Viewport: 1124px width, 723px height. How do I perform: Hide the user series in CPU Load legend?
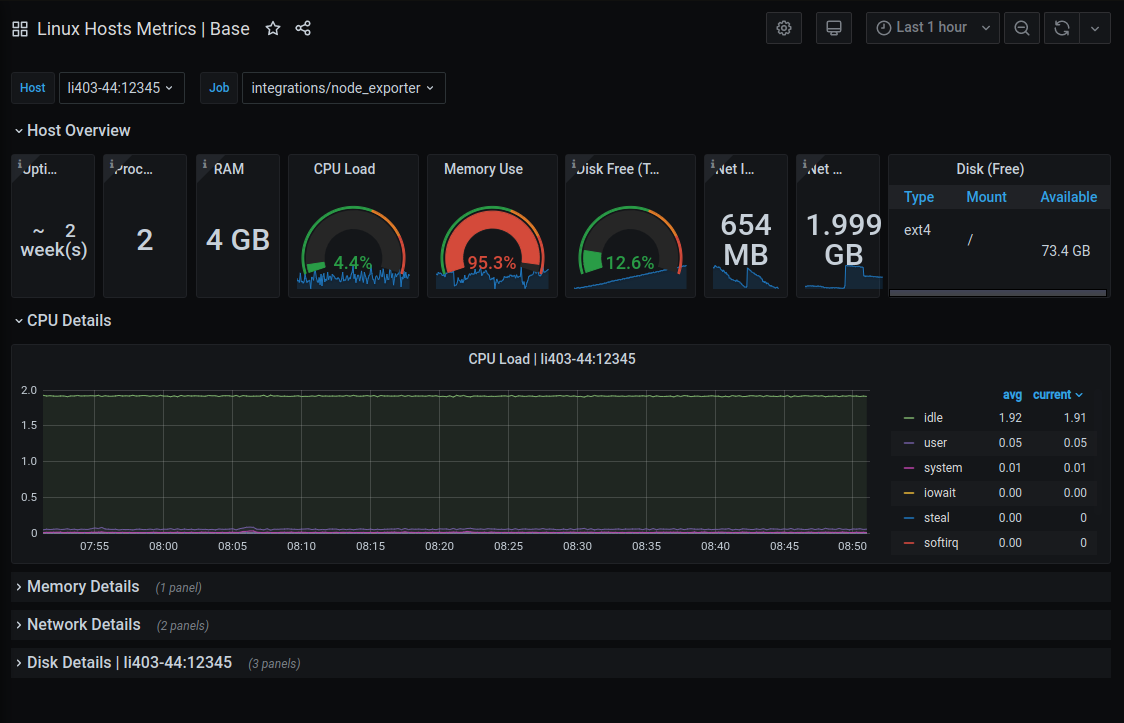(x=935, y=442)
